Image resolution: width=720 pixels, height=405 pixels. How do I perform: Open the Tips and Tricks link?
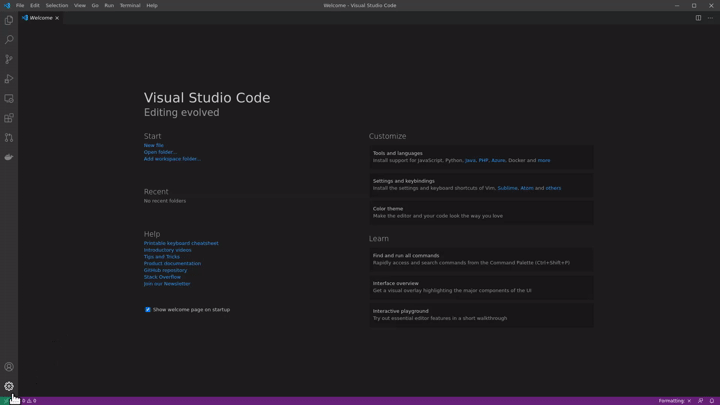162,257
